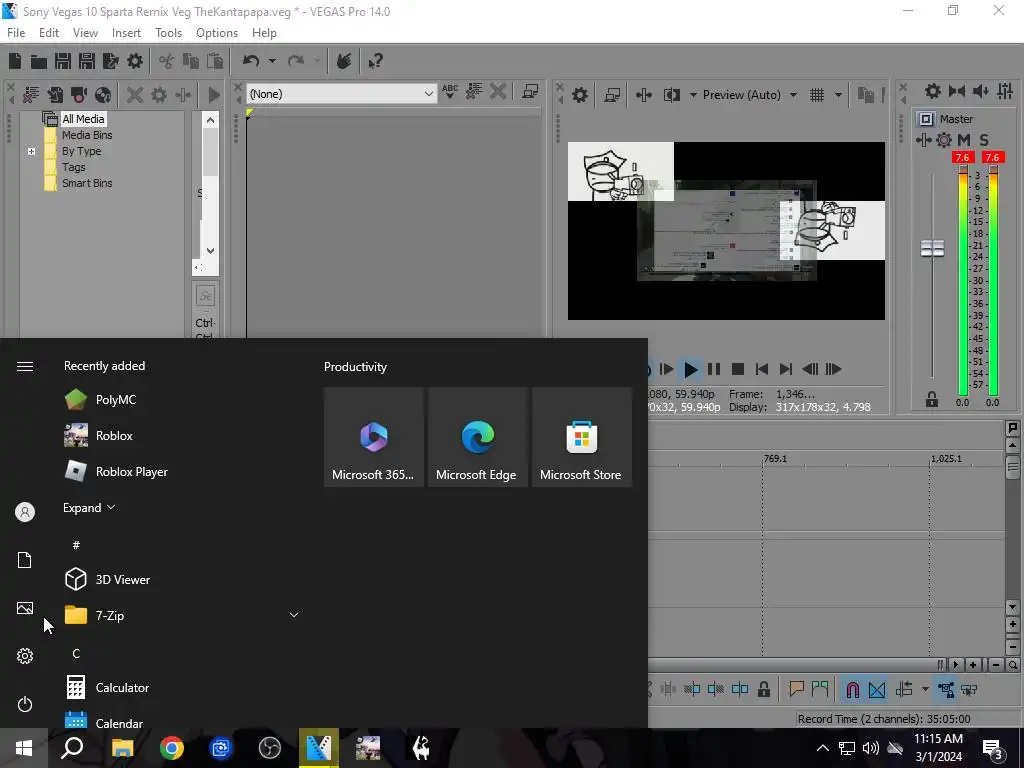
Task: Solo the Master bus with S
Action: pyautogui.click(x=984, y=140)
